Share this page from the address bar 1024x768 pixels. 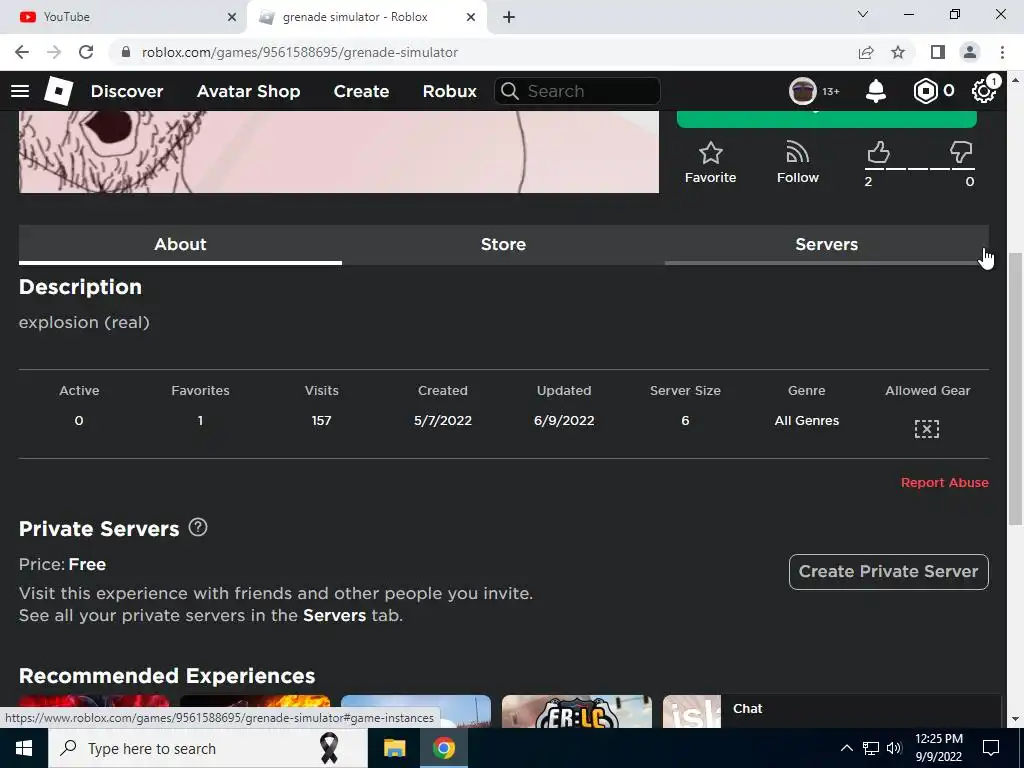[866, 52]
